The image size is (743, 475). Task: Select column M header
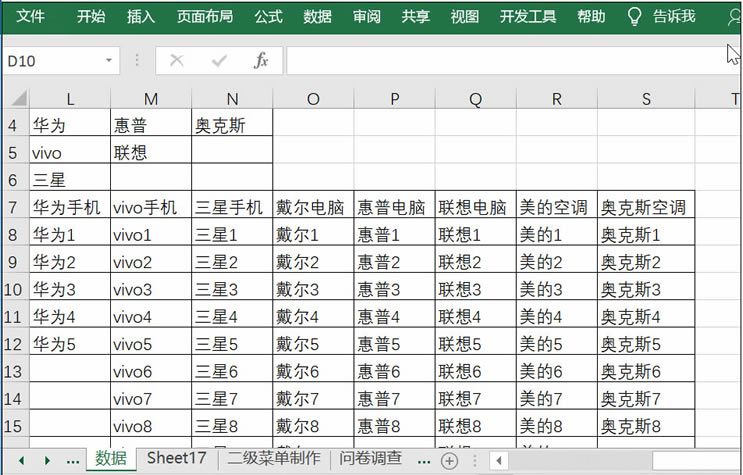point(151,99)
